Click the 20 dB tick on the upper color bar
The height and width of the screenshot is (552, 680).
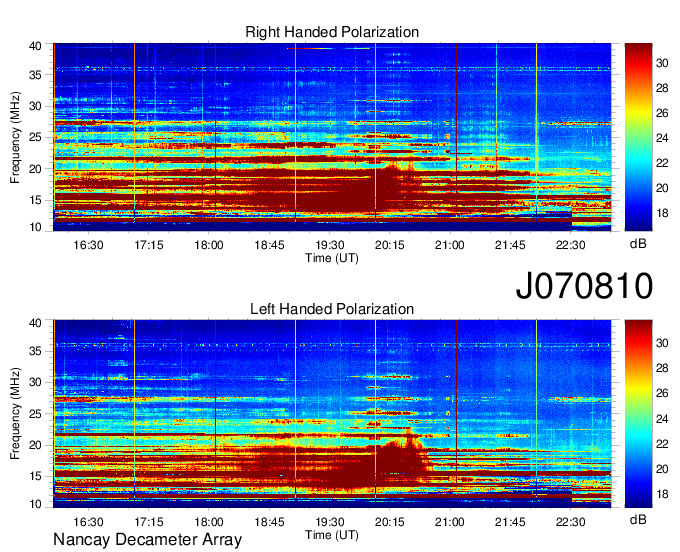point(662,188)
